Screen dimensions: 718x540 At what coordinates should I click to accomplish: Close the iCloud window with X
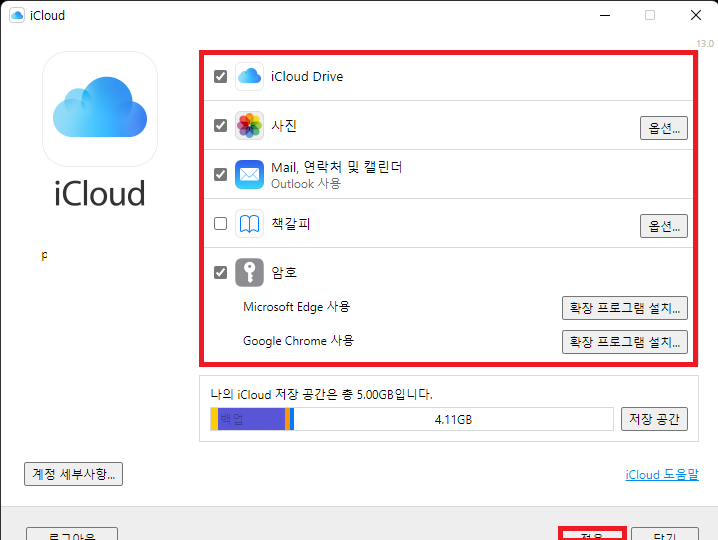(x=696, y=15)
